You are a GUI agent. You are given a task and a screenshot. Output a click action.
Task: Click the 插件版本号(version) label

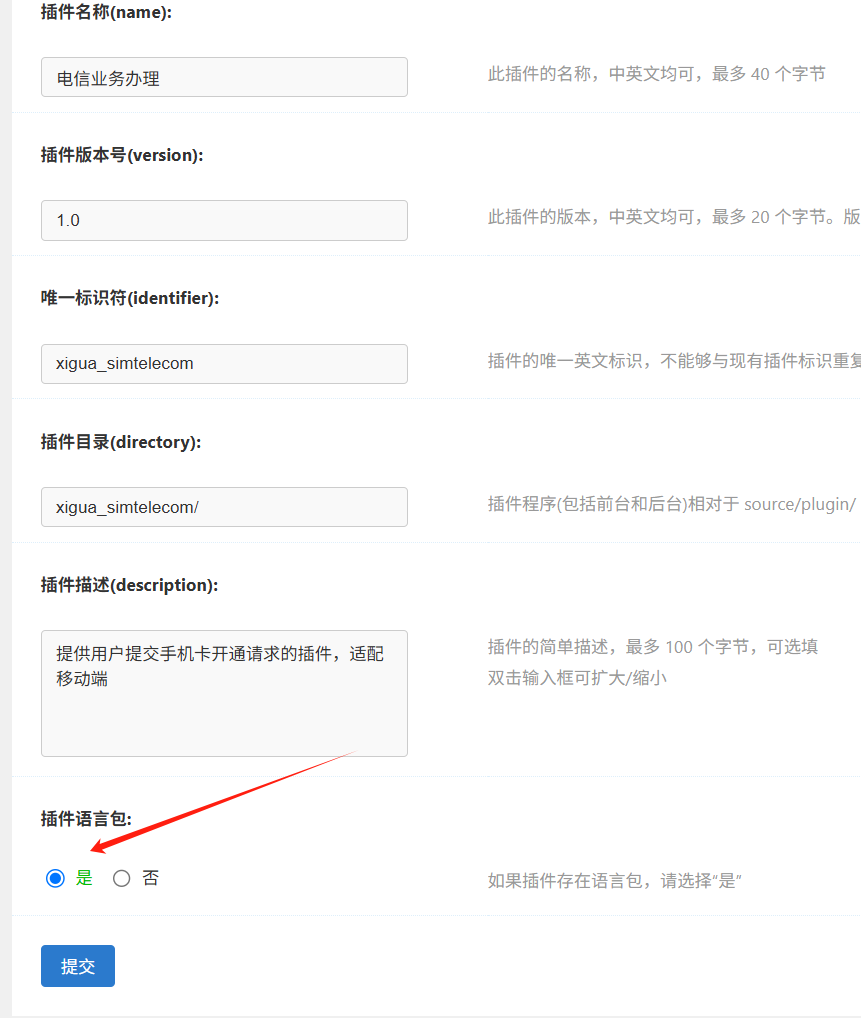coord(122,155)
